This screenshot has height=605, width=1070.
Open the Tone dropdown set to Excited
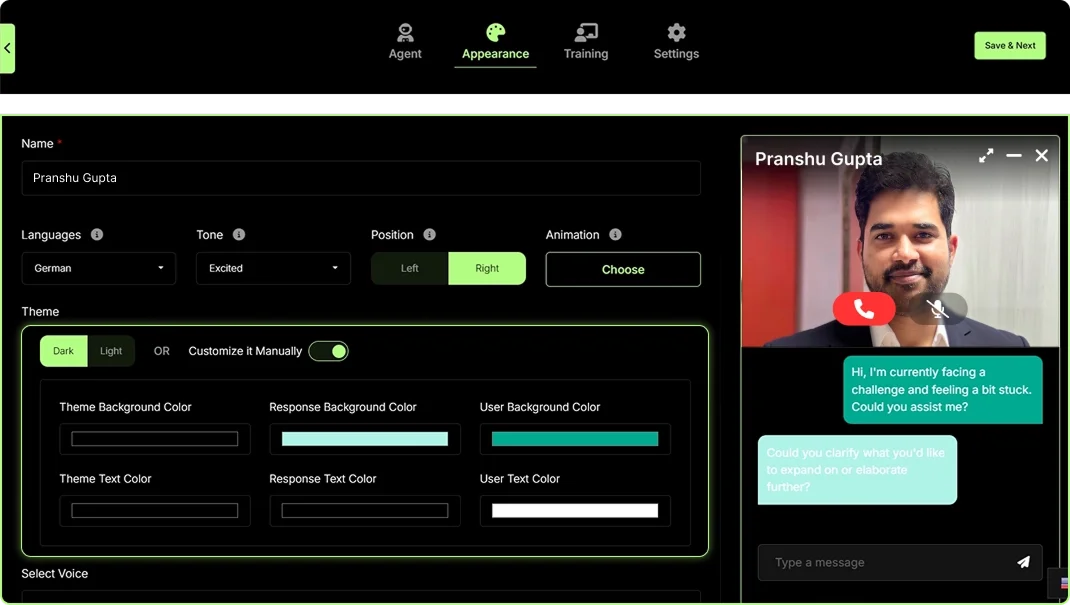[274, 268]
